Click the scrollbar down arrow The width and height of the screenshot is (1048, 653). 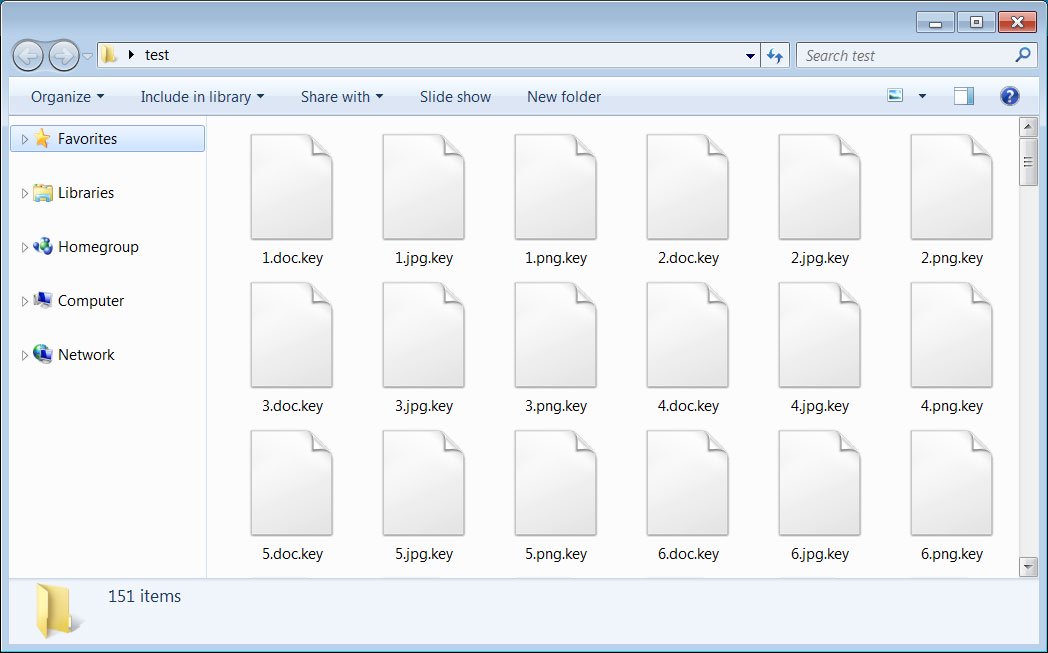pyautogui.click(x=1028, y=567)
